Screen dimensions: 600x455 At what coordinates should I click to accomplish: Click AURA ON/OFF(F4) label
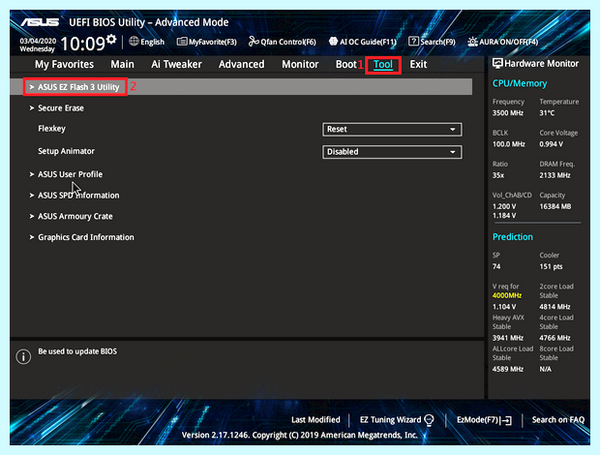coord(509,42)
